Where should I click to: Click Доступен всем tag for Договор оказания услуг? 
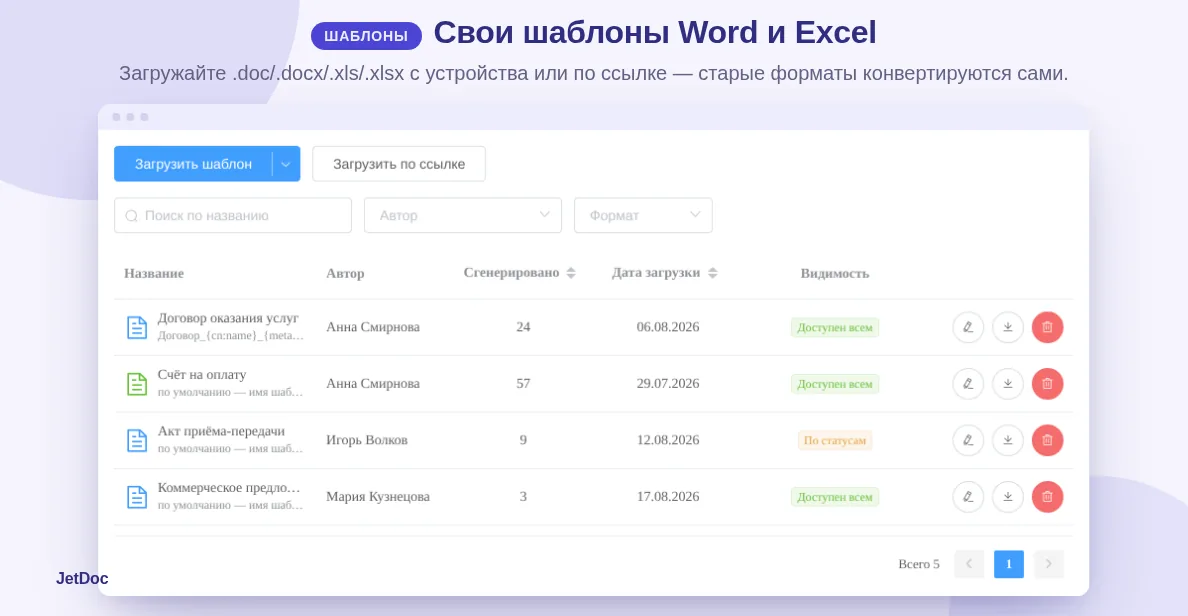[834, 327]
